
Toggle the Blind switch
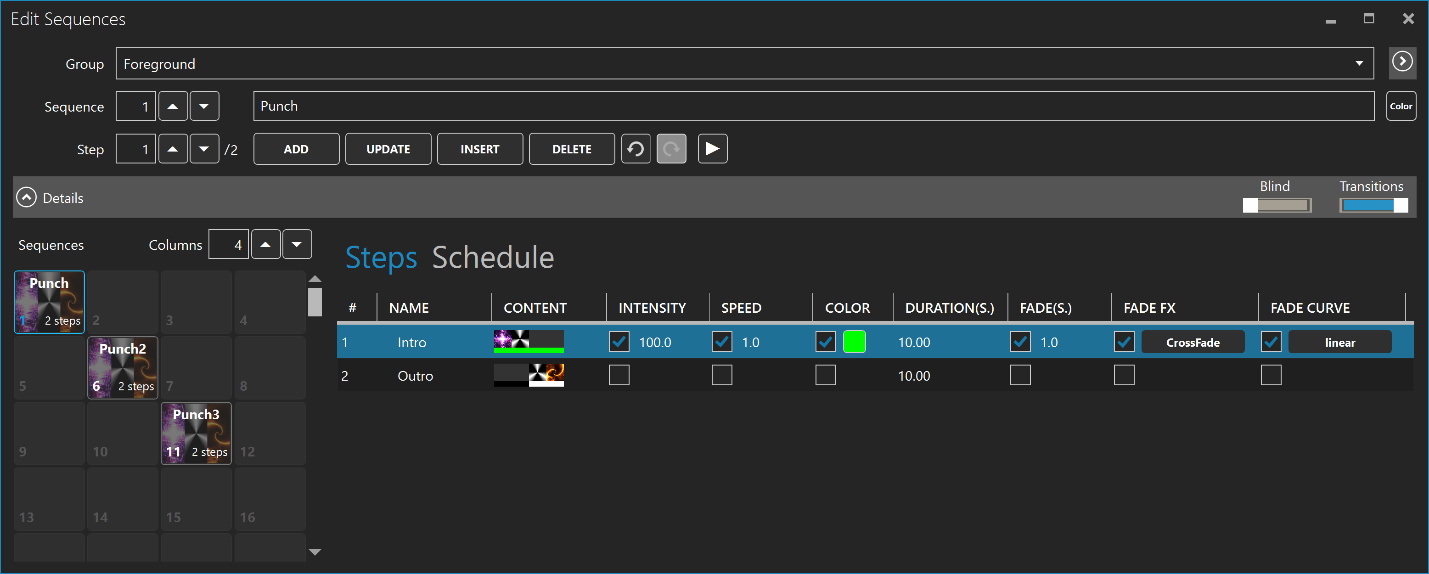point(1277,205)
